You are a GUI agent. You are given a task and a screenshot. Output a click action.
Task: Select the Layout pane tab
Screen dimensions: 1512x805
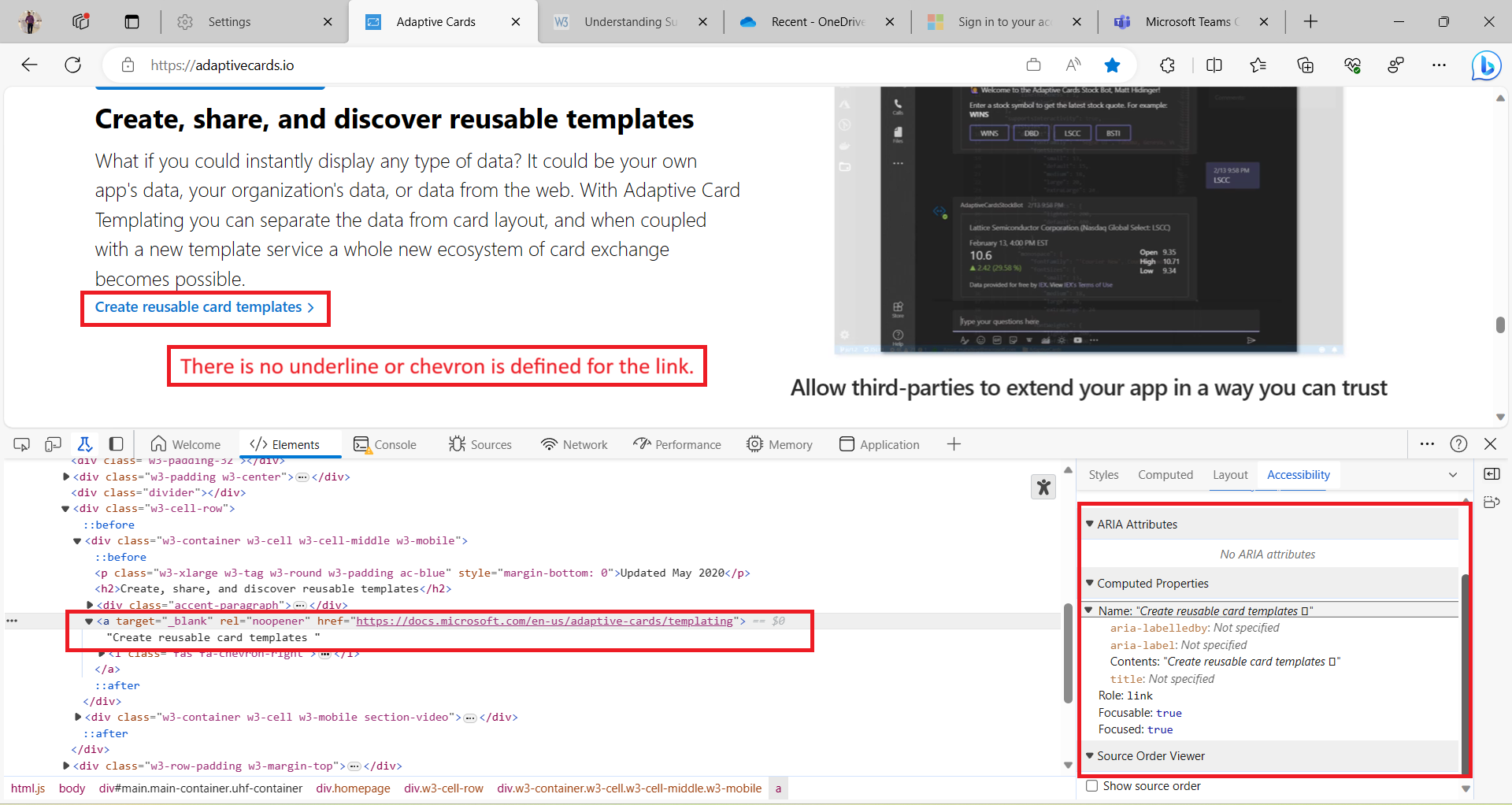1230,475
